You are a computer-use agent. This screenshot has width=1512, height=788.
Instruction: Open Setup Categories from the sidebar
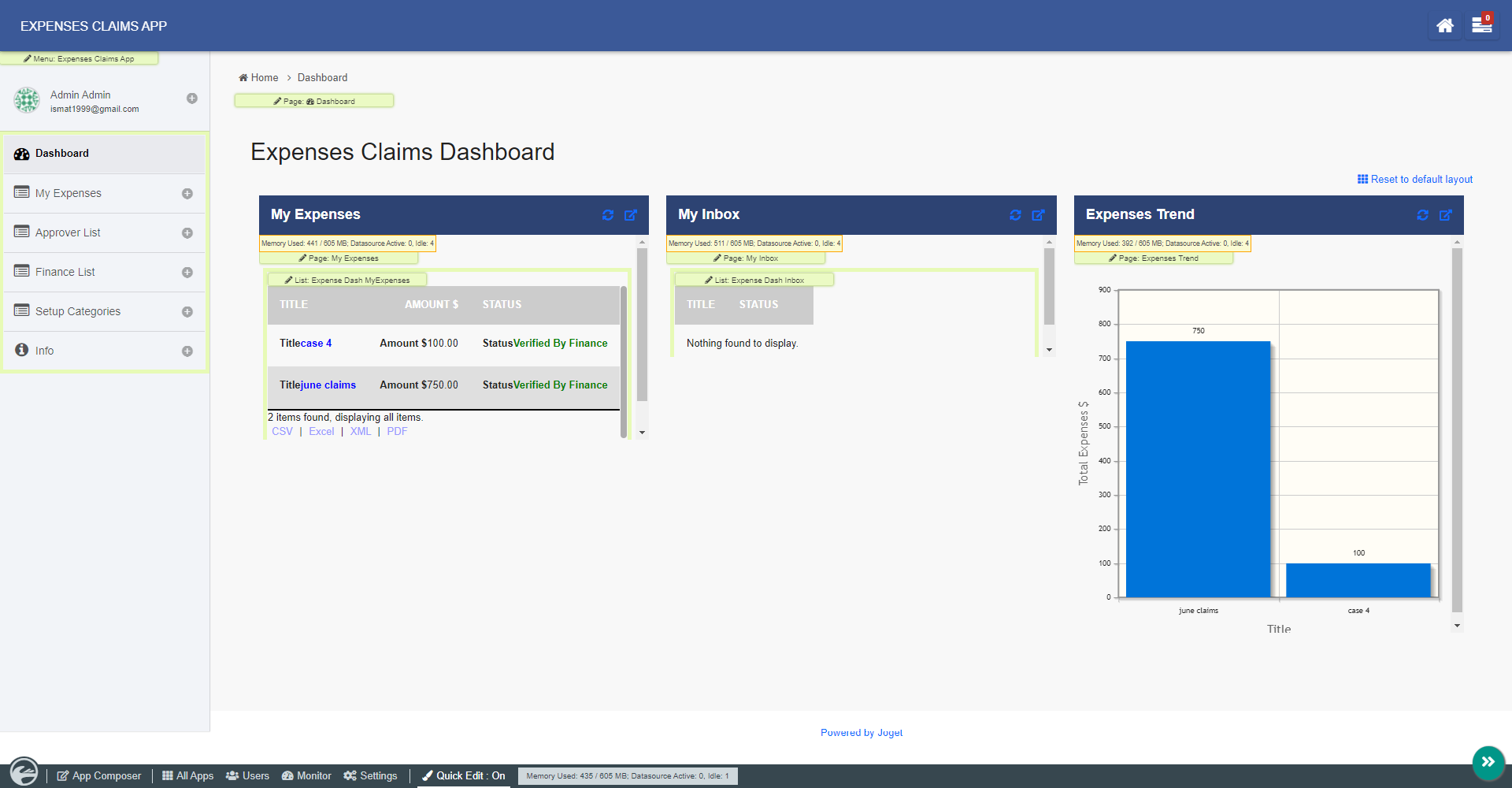tap(104, 311)
